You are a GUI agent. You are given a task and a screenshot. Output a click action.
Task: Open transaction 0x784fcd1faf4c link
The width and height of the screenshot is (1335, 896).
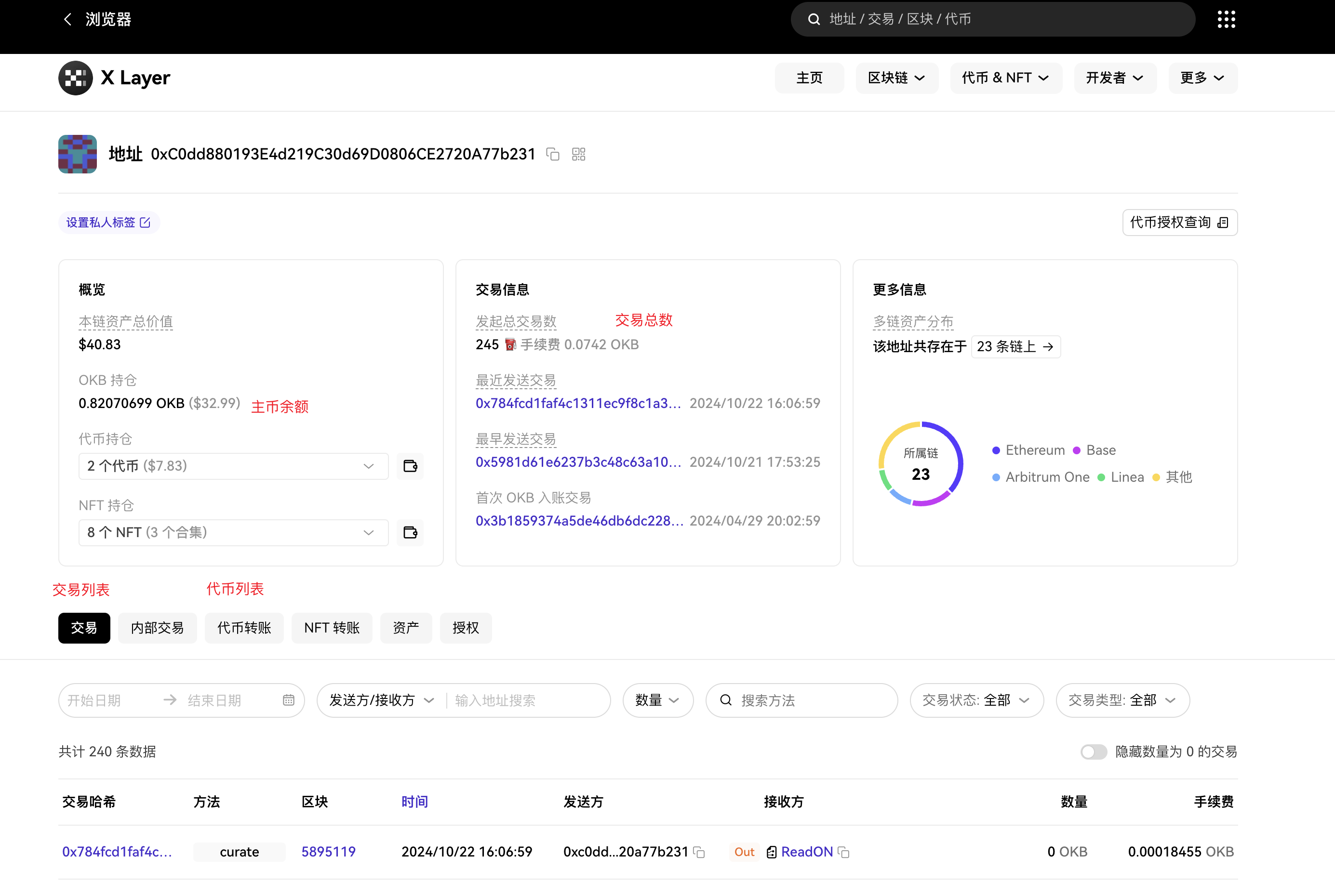117,852
